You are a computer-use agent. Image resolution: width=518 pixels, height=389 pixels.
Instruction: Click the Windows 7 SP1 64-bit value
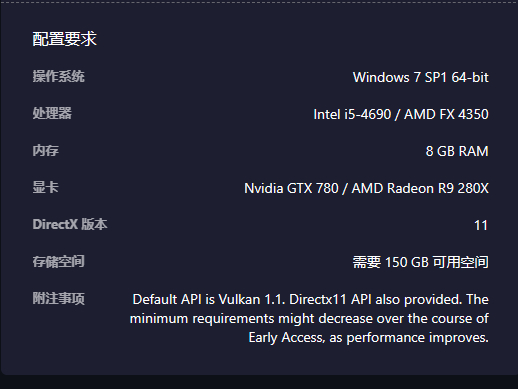(x=421, y=77)
